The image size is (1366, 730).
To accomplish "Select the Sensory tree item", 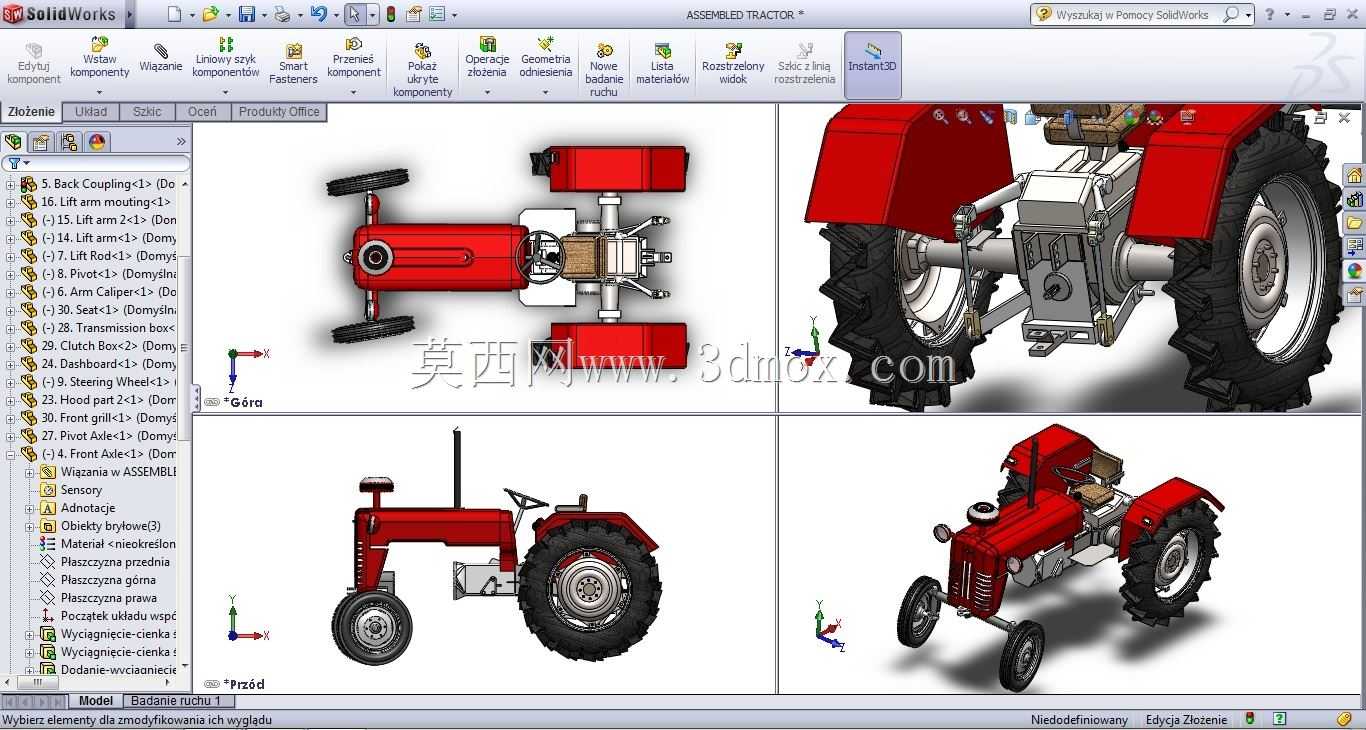I will point(81,490).
